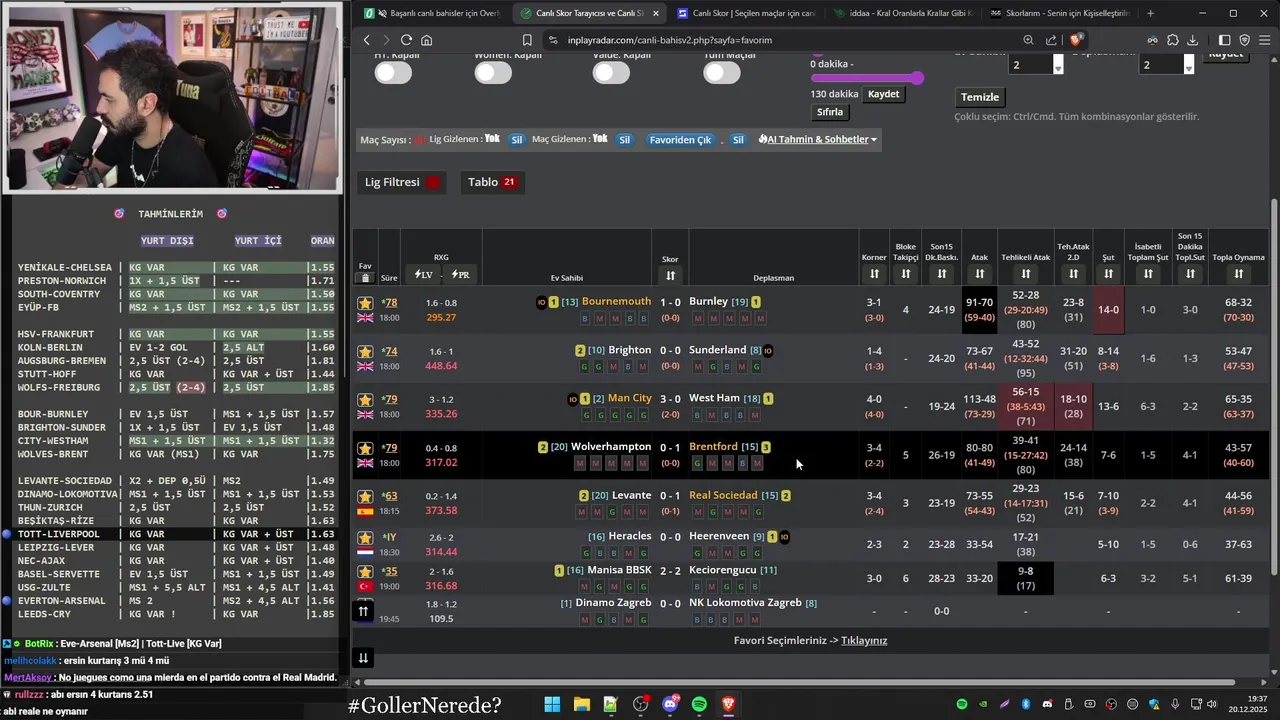The image size is (1280, 720).
Task: Toggle the Valde. Kapalı switch
Action: (611, 72)
